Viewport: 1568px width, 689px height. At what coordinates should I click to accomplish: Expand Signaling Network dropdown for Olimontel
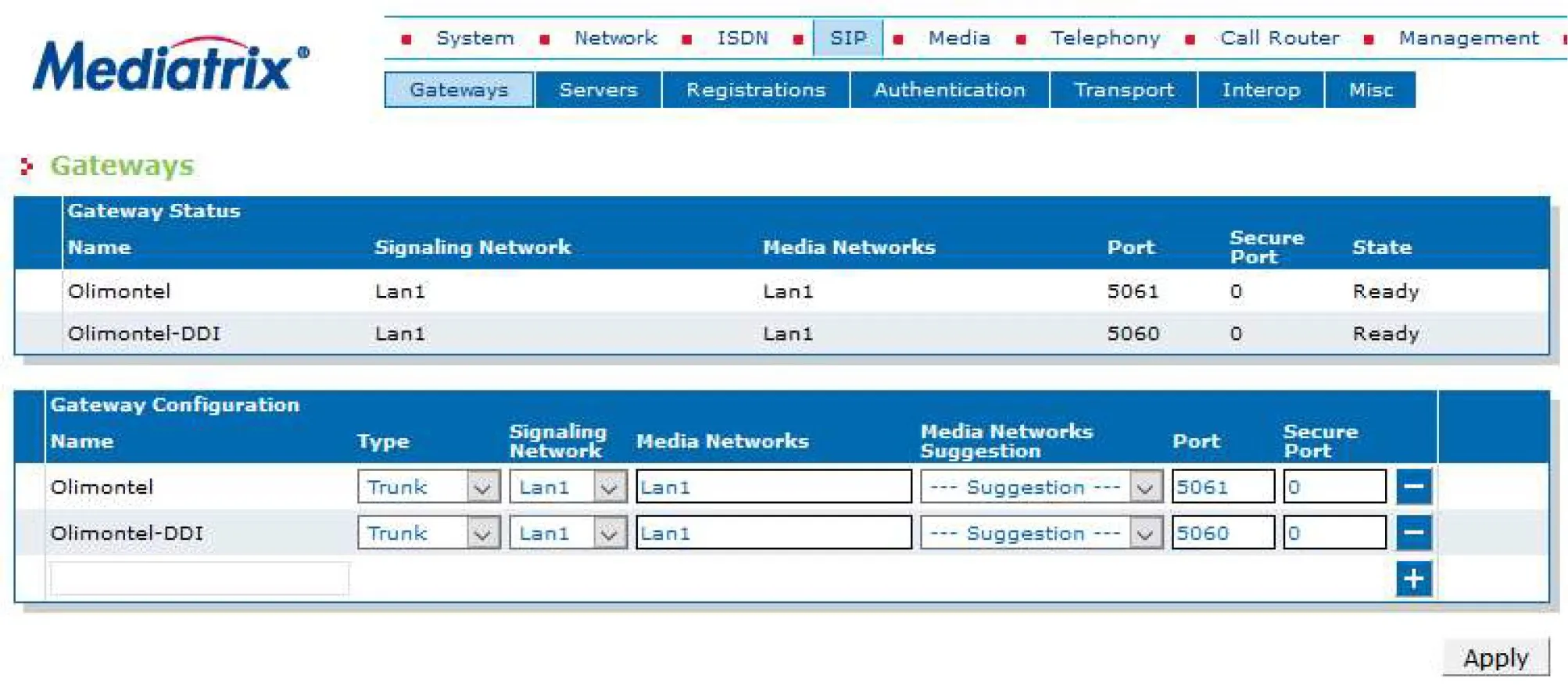pyautogui.click(x=567, y=487)
